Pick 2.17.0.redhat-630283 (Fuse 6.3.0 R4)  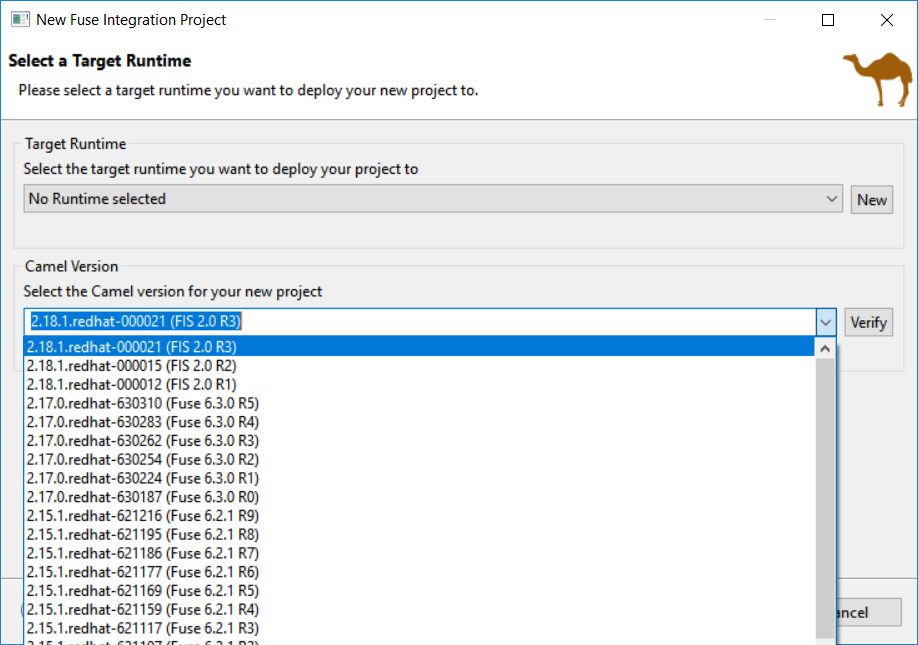(142, 422)
